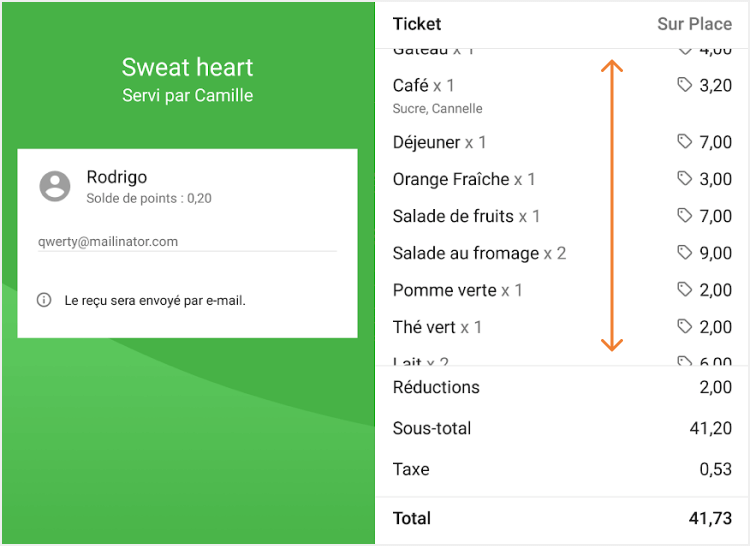Click the tag icon on Thé vert
The image size is (750, 546).
point(685,327)
